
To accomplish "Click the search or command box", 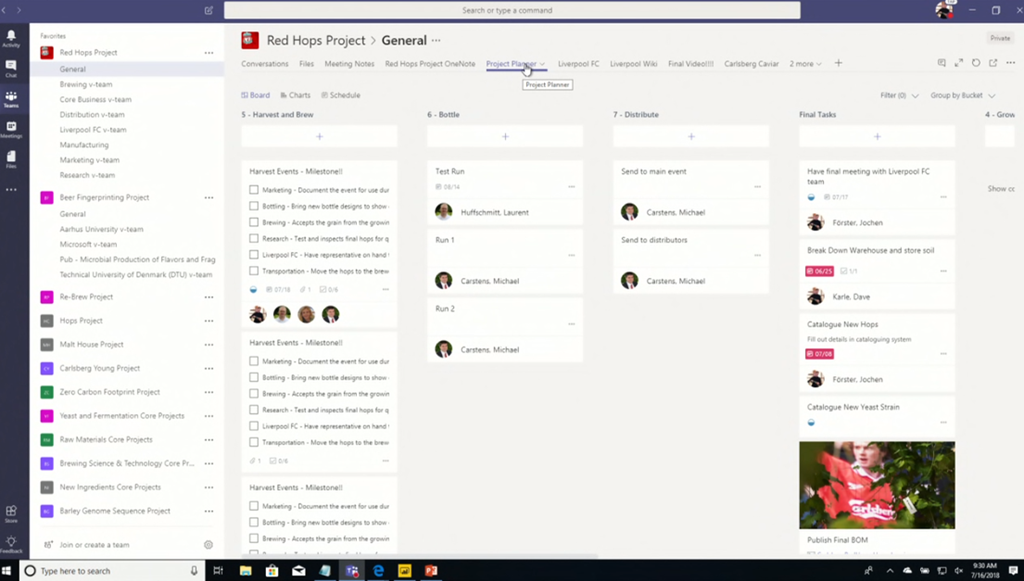I will click(512, 10).
